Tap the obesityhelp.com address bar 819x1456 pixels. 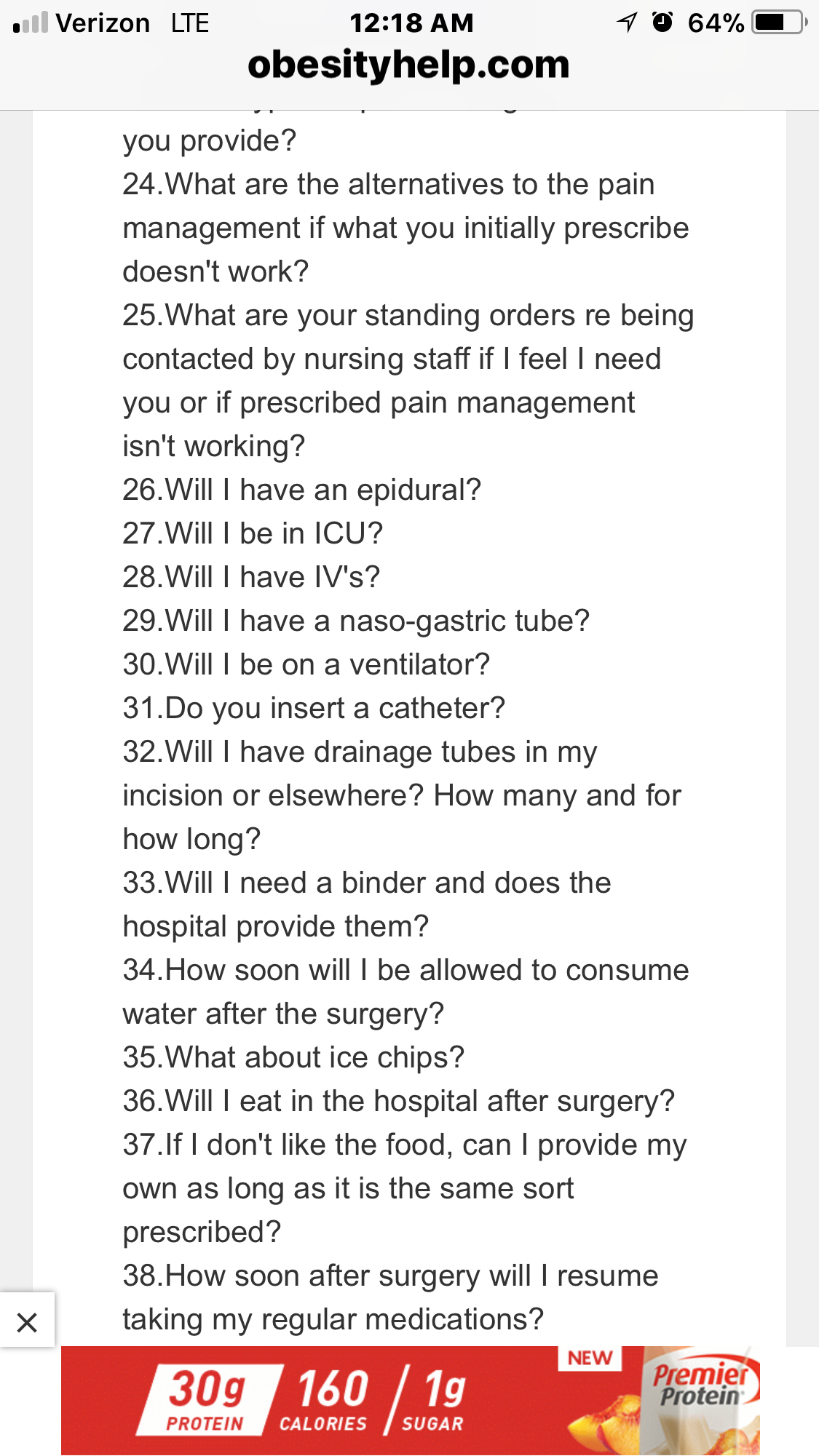(x=408, y=65)
